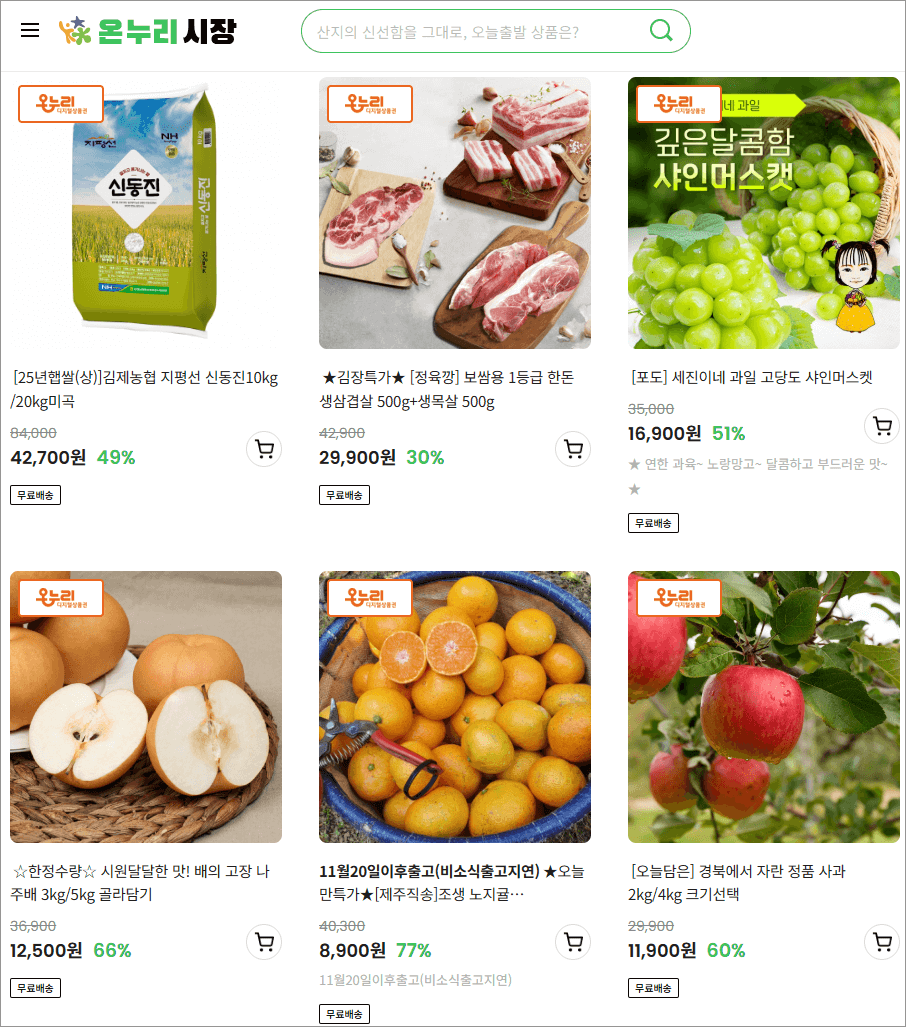Open the 세진이네 과일 고당도 샤인머스켓 link
The image size is (906, 1027).
pos(751,377)
